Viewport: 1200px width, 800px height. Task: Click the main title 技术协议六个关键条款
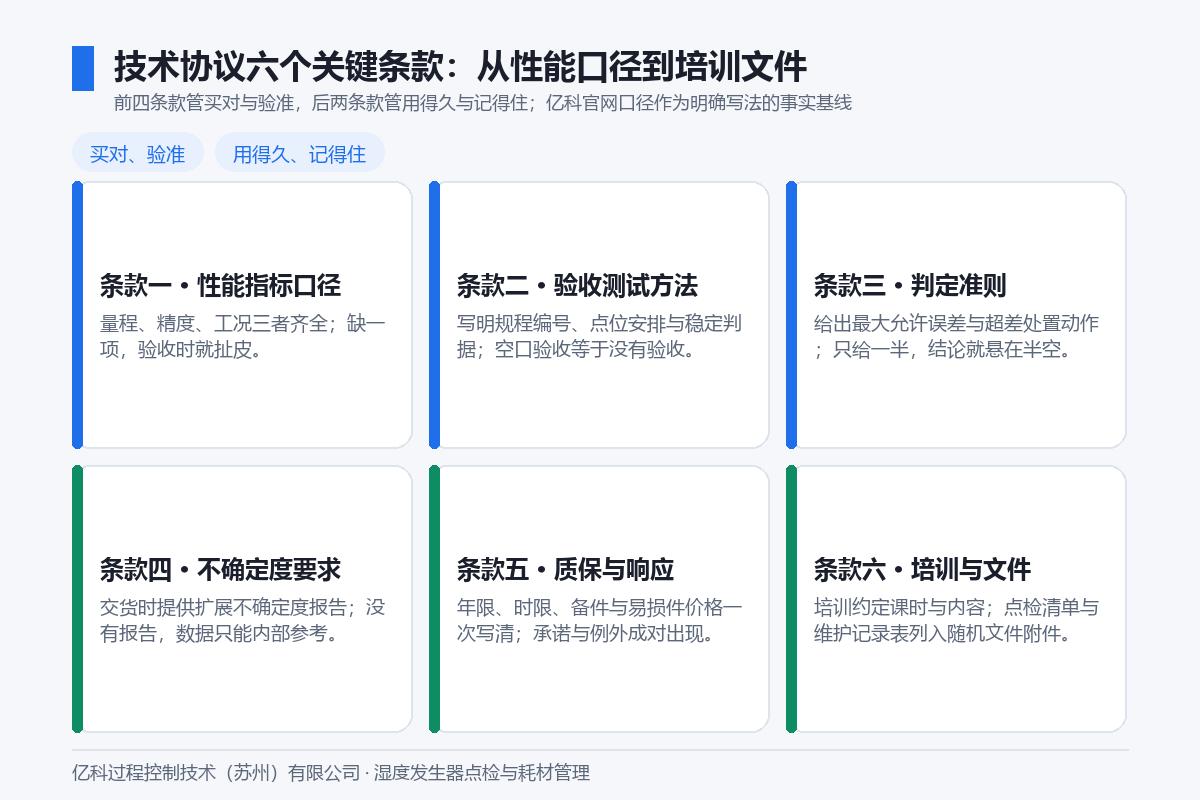460,67
